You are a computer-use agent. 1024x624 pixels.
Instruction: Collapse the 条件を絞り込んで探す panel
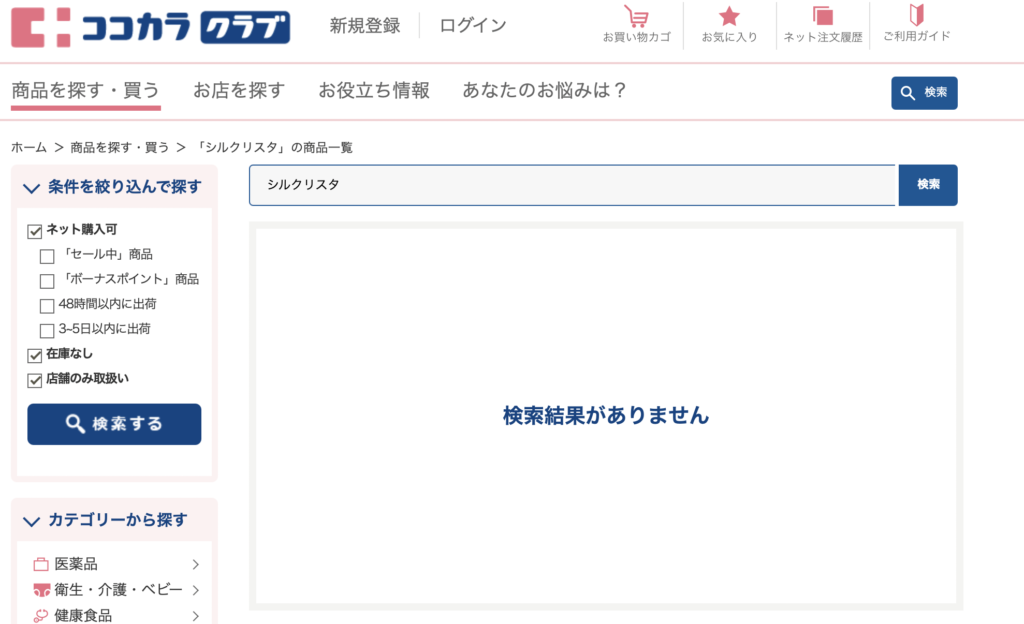point(31,188)
